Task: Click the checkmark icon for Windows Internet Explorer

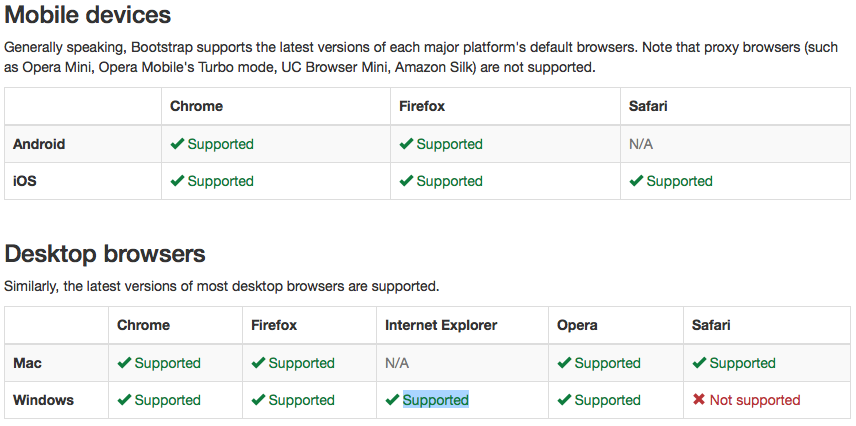Action: coord(392,400)
